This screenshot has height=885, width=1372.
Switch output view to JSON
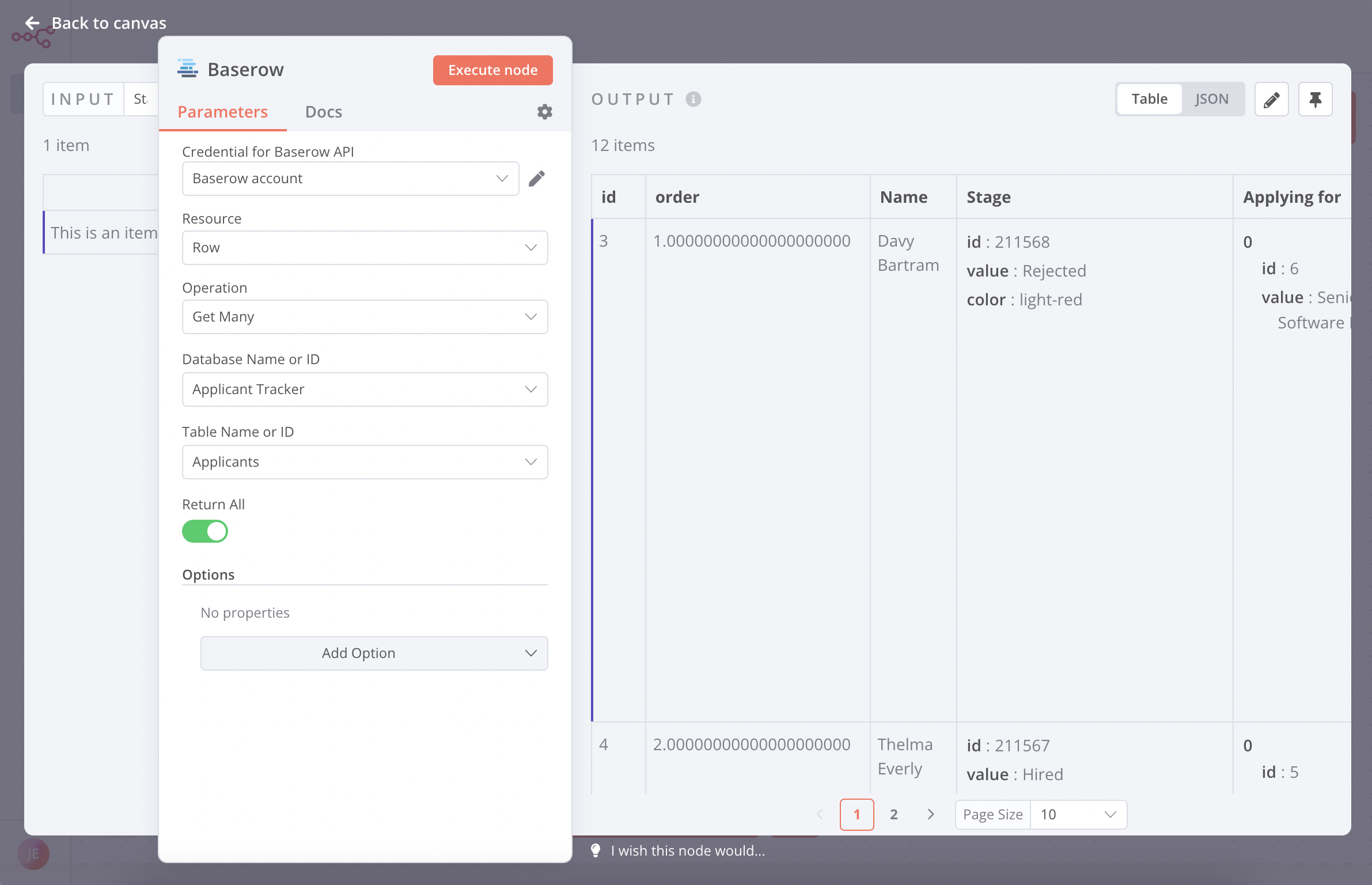click(1211, 99)
